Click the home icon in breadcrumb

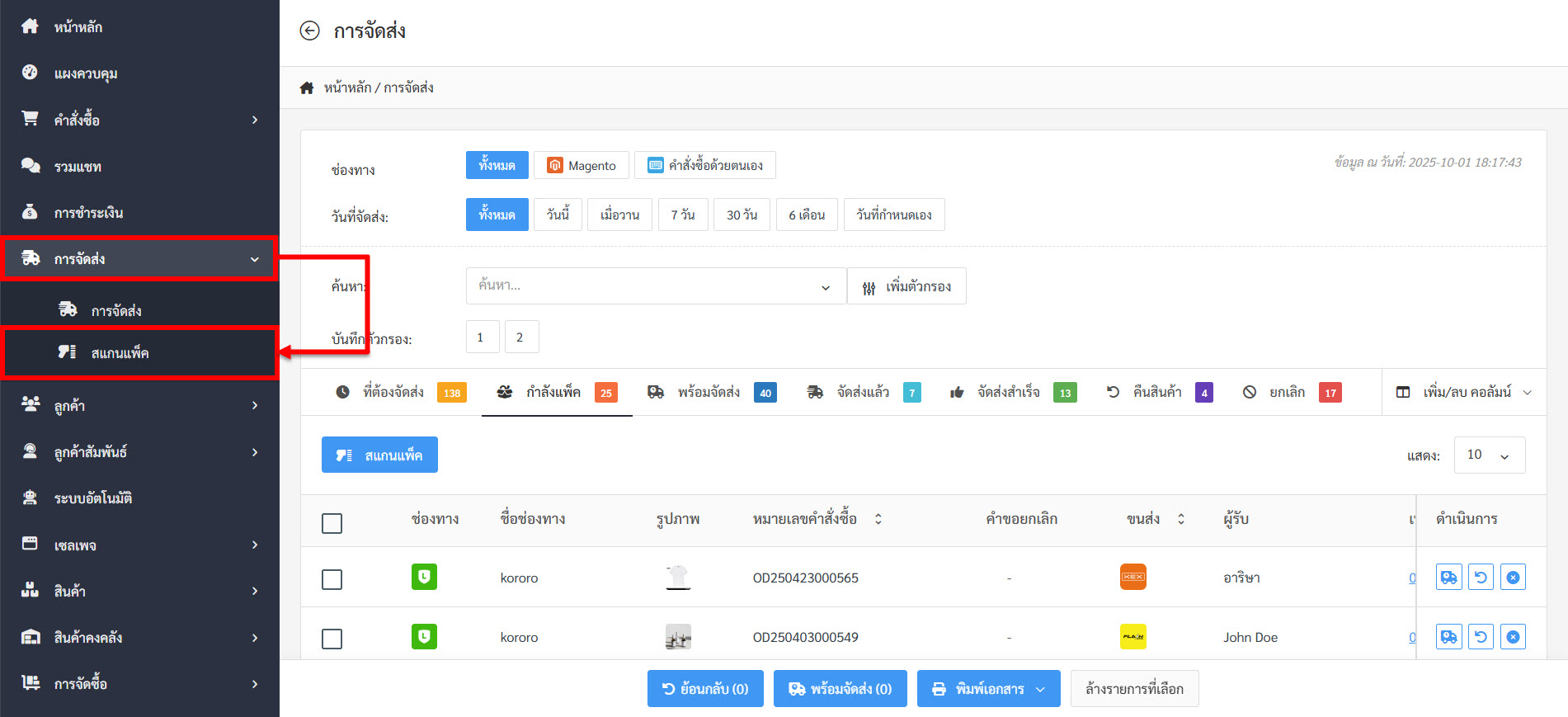[307, 88]
